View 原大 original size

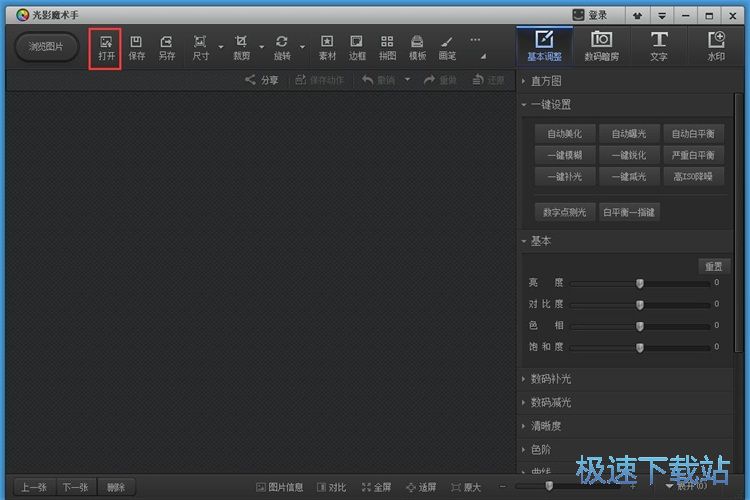tap(466, 487)
